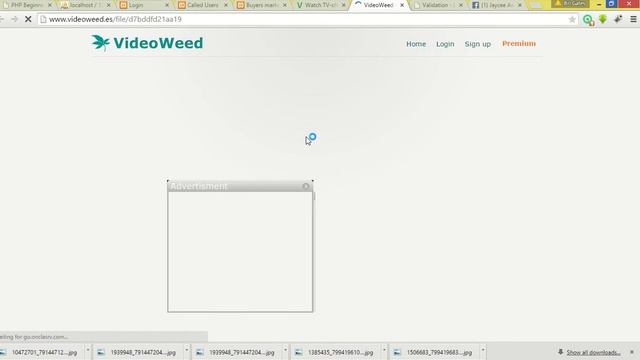Switch to the localhost tab
640x360 pixels.
click(86, 5)
